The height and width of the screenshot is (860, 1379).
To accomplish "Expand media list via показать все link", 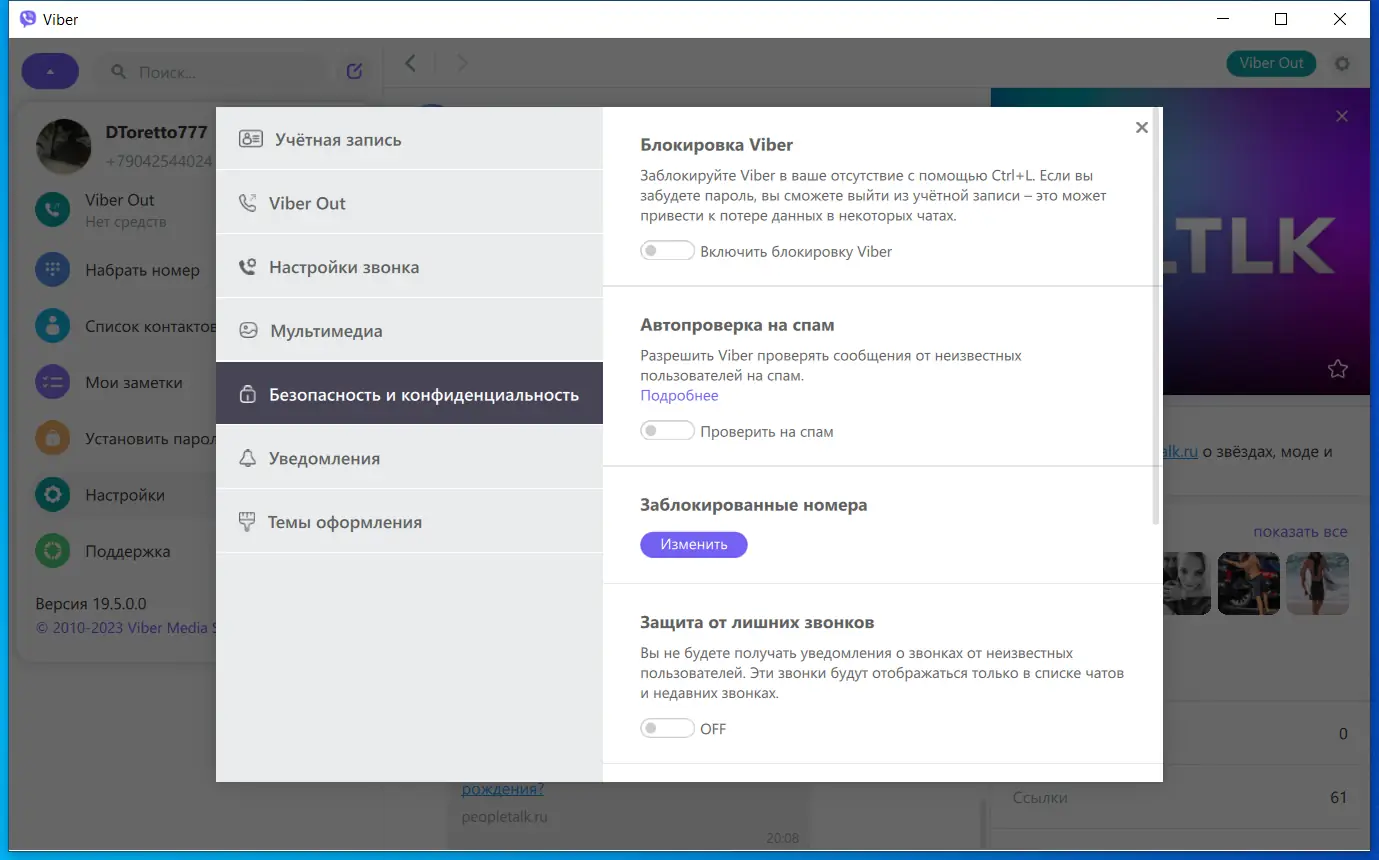I will point(1300,531).
